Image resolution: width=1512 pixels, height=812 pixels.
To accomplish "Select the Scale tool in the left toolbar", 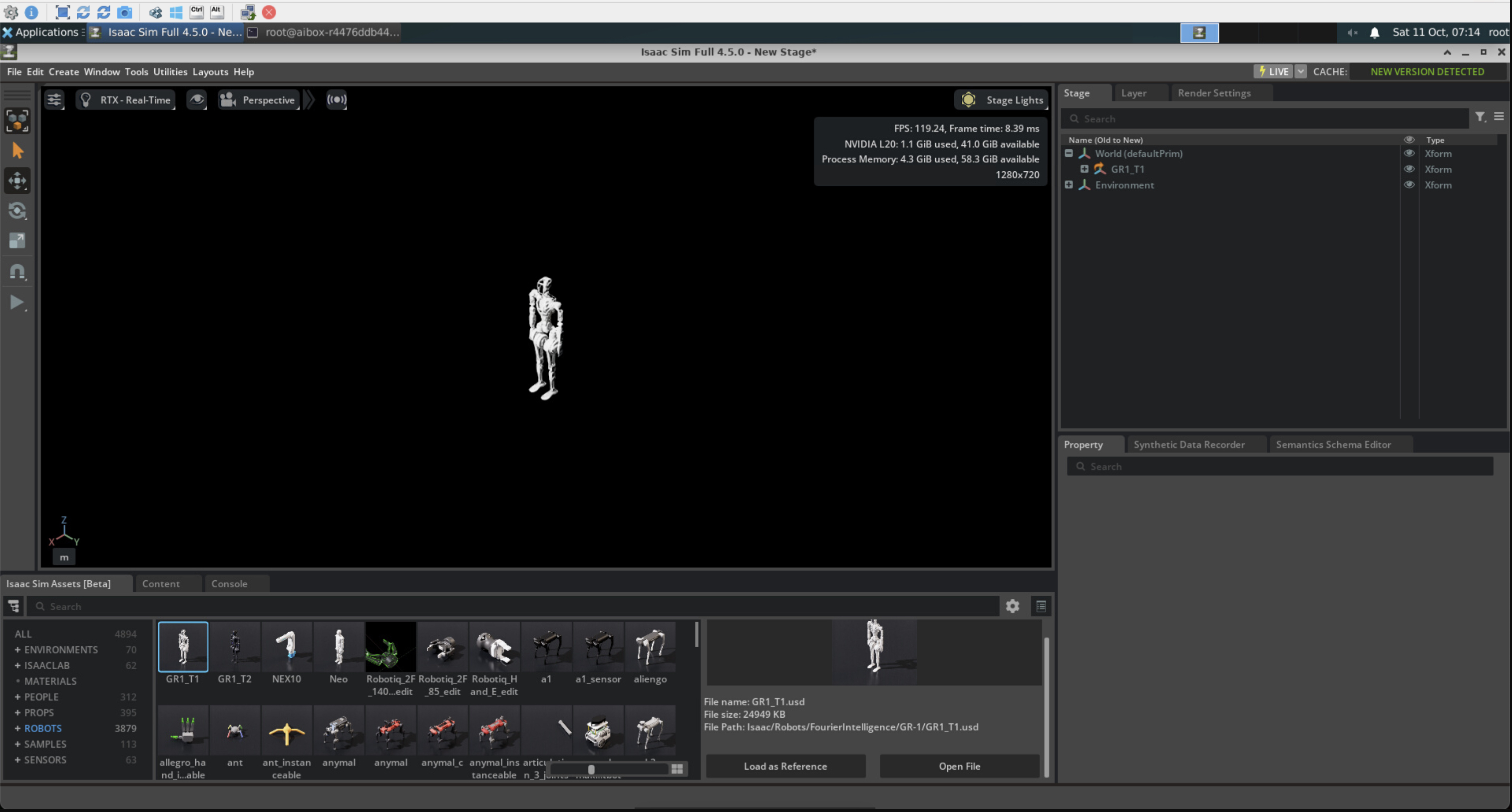I will pos(17,241).
